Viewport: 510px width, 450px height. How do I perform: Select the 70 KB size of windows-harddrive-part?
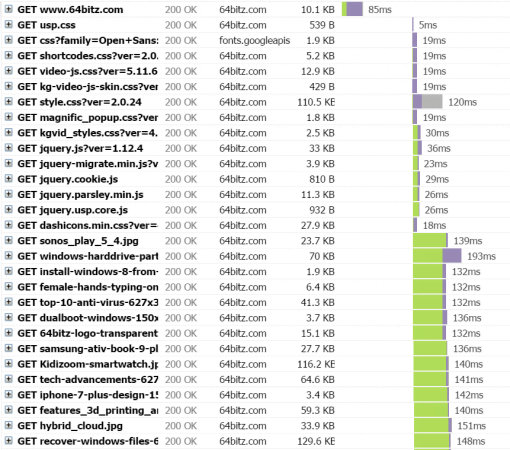tap(322, 256)
